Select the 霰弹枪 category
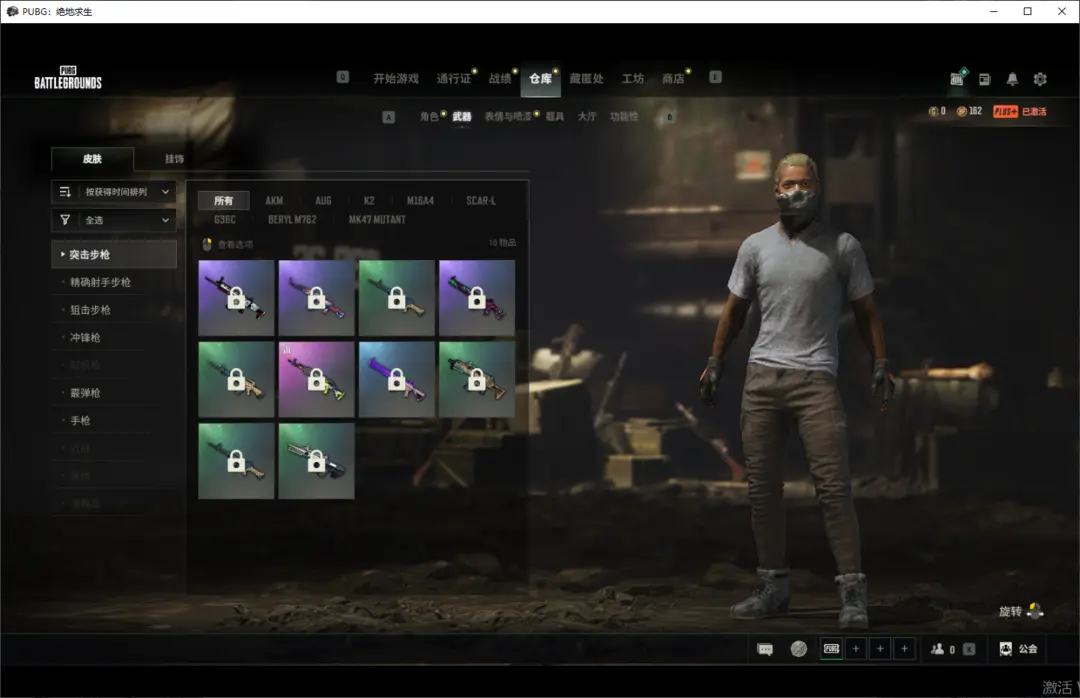 85,393
